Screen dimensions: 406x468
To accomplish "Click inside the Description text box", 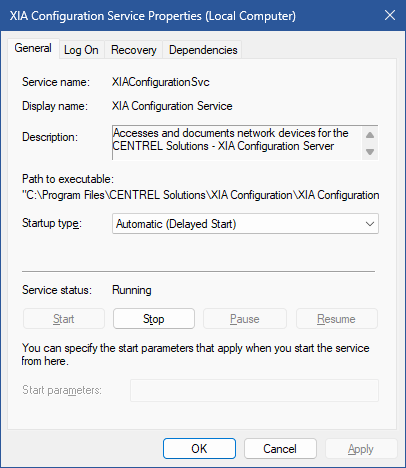I will [x=237, y=143].
